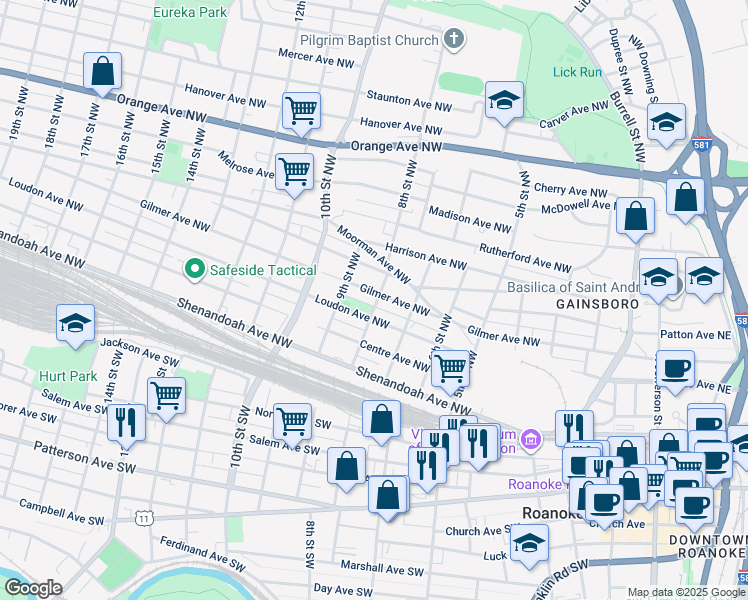Select the green Safeside Tactical pin
Screen dimensions: 748x600
[x=195, y=269]
